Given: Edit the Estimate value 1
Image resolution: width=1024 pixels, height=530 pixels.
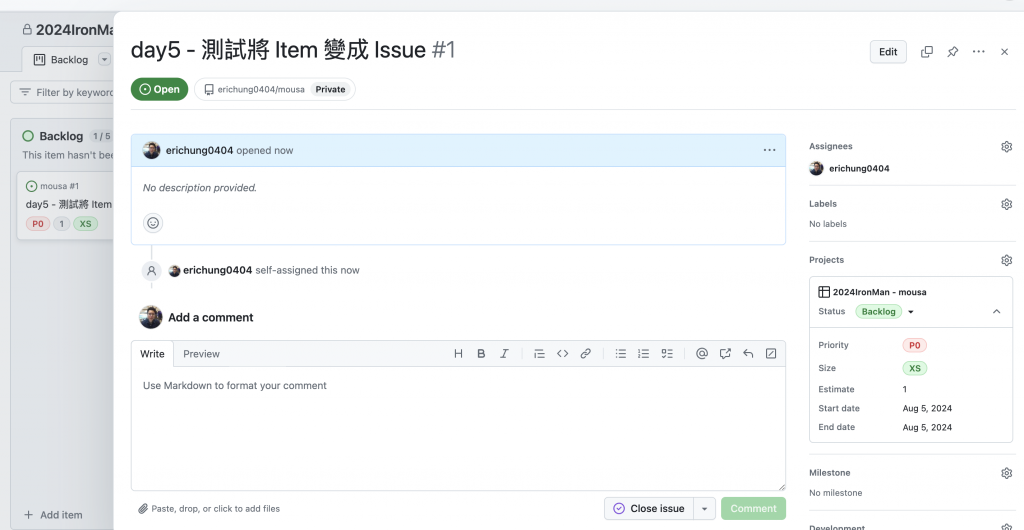Looking at the screenshot, I should pos(904,389).
